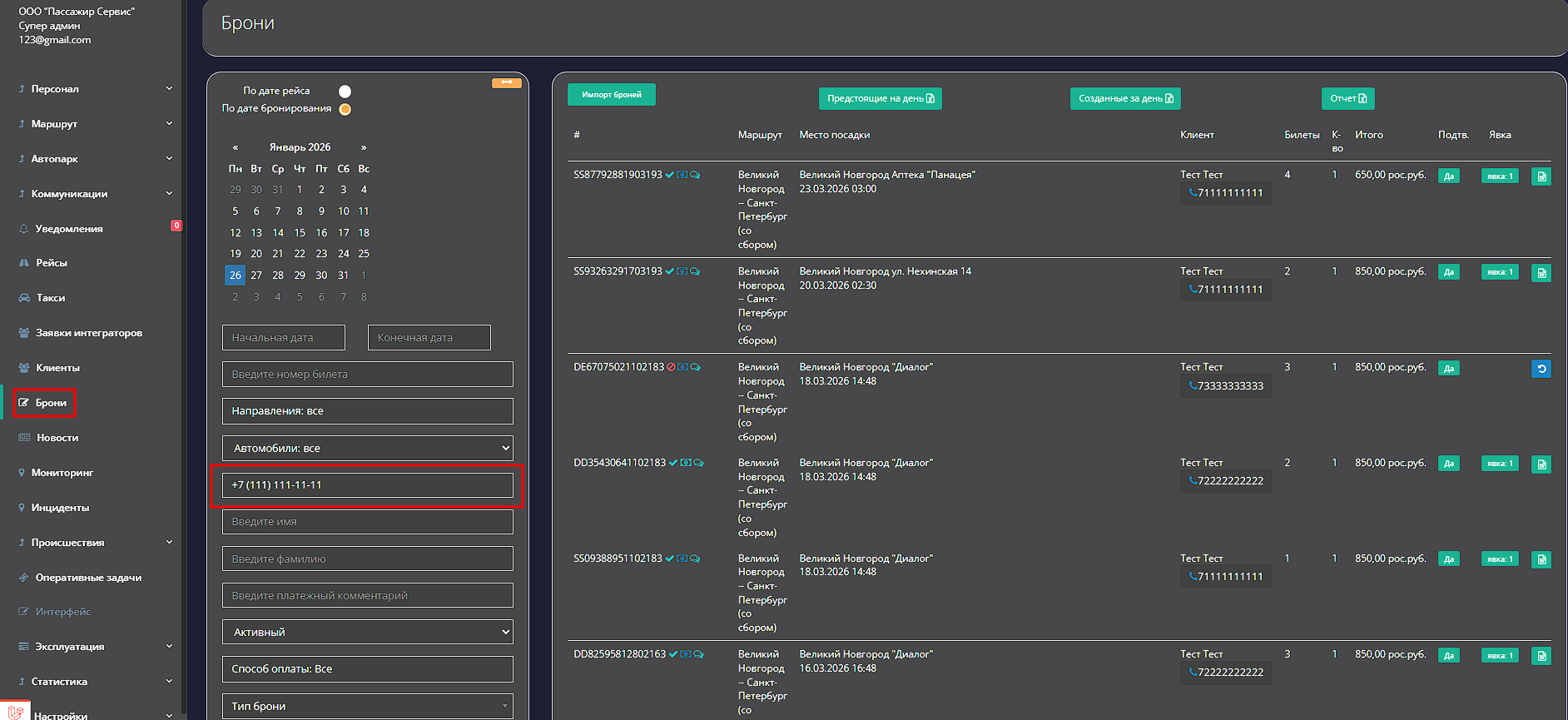
Task: Click the 'Предстоящие на день' export button
Action: tap(880, 98)
